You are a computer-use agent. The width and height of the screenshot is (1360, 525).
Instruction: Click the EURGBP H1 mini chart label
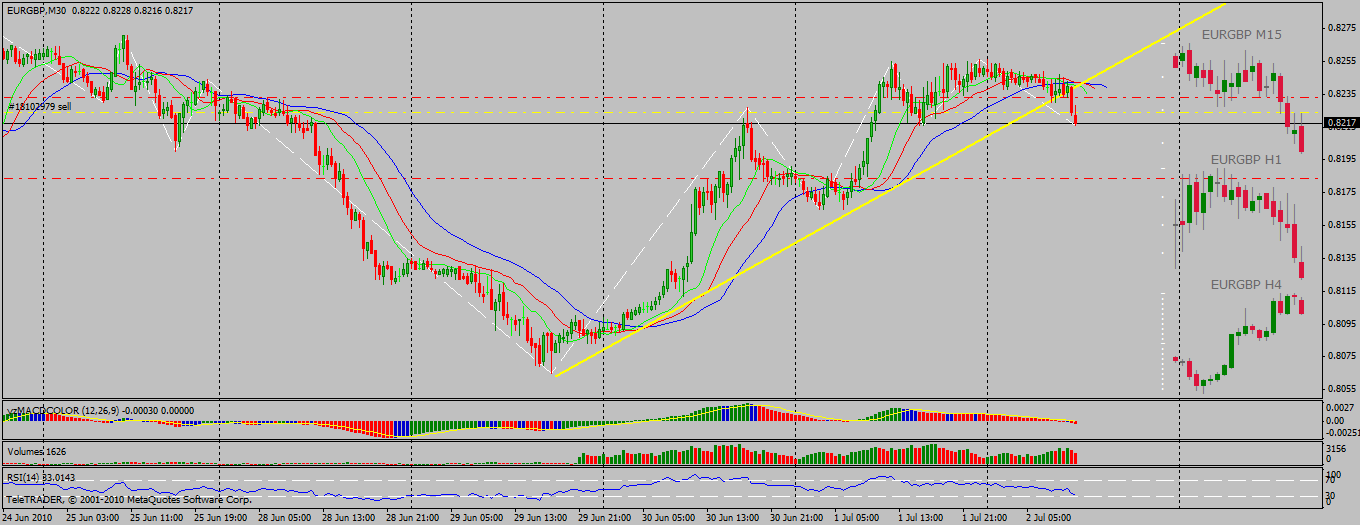(1246, 159)
